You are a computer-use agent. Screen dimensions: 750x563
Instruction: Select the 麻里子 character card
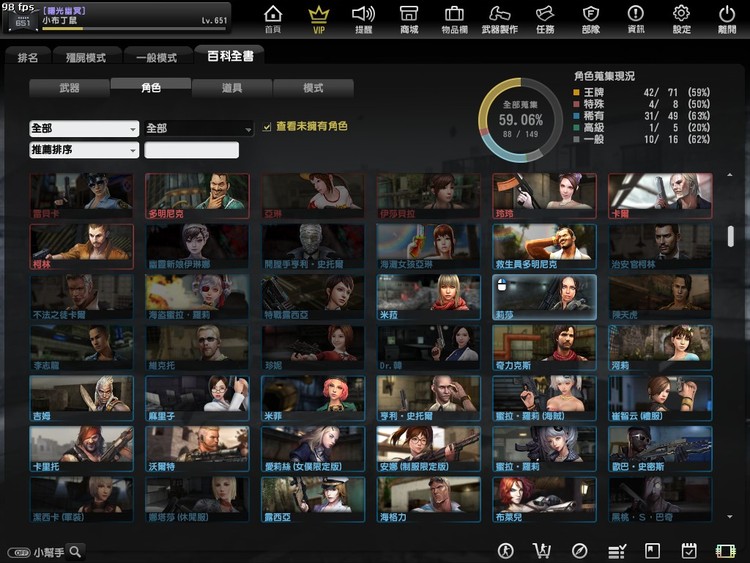pos(197,398)
